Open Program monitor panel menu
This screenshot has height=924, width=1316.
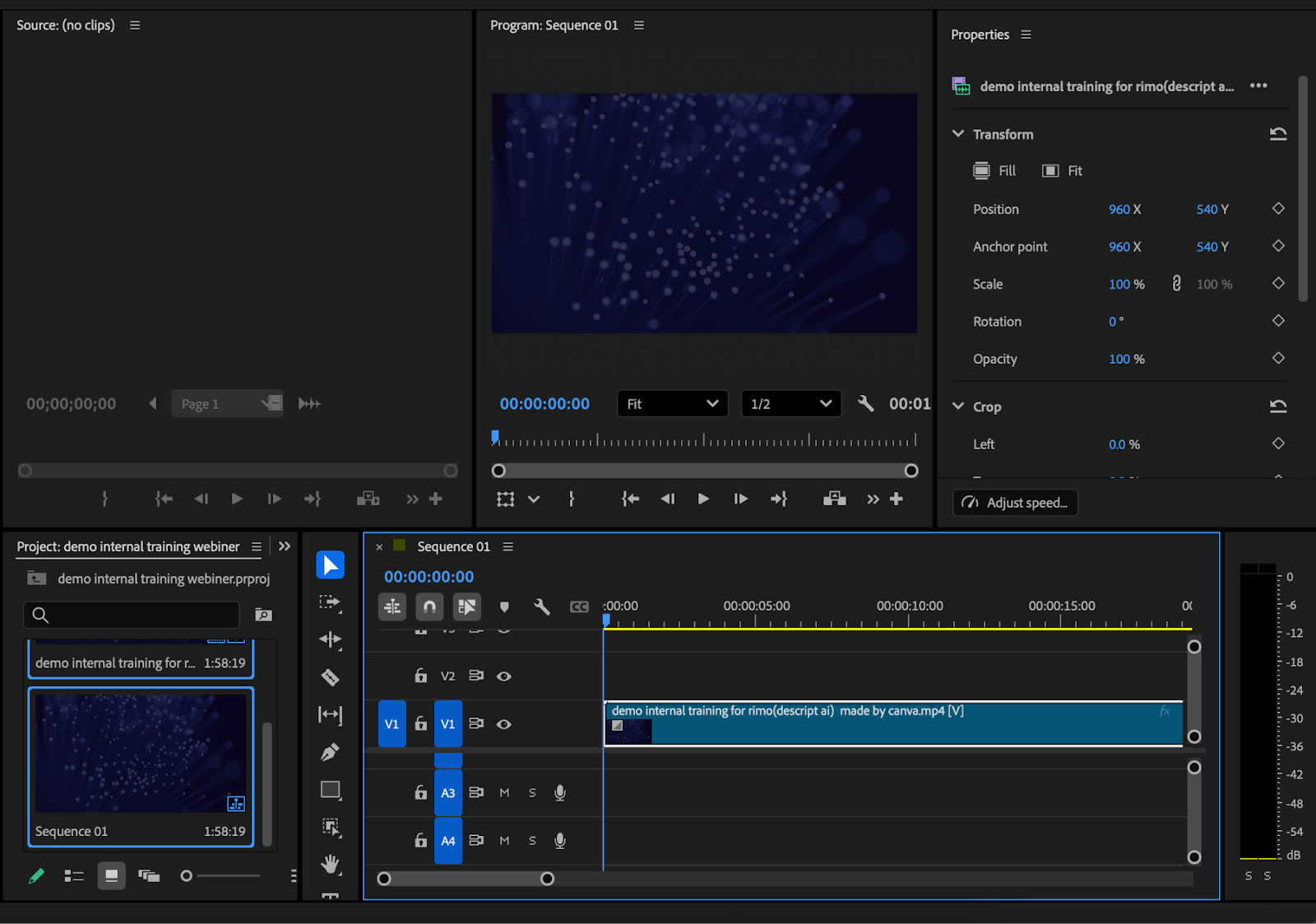639,26
